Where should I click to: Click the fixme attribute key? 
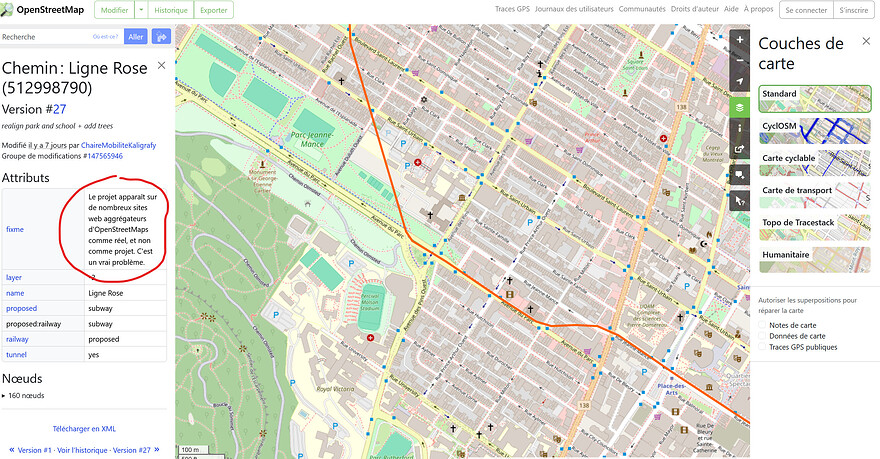coord(15,229)
